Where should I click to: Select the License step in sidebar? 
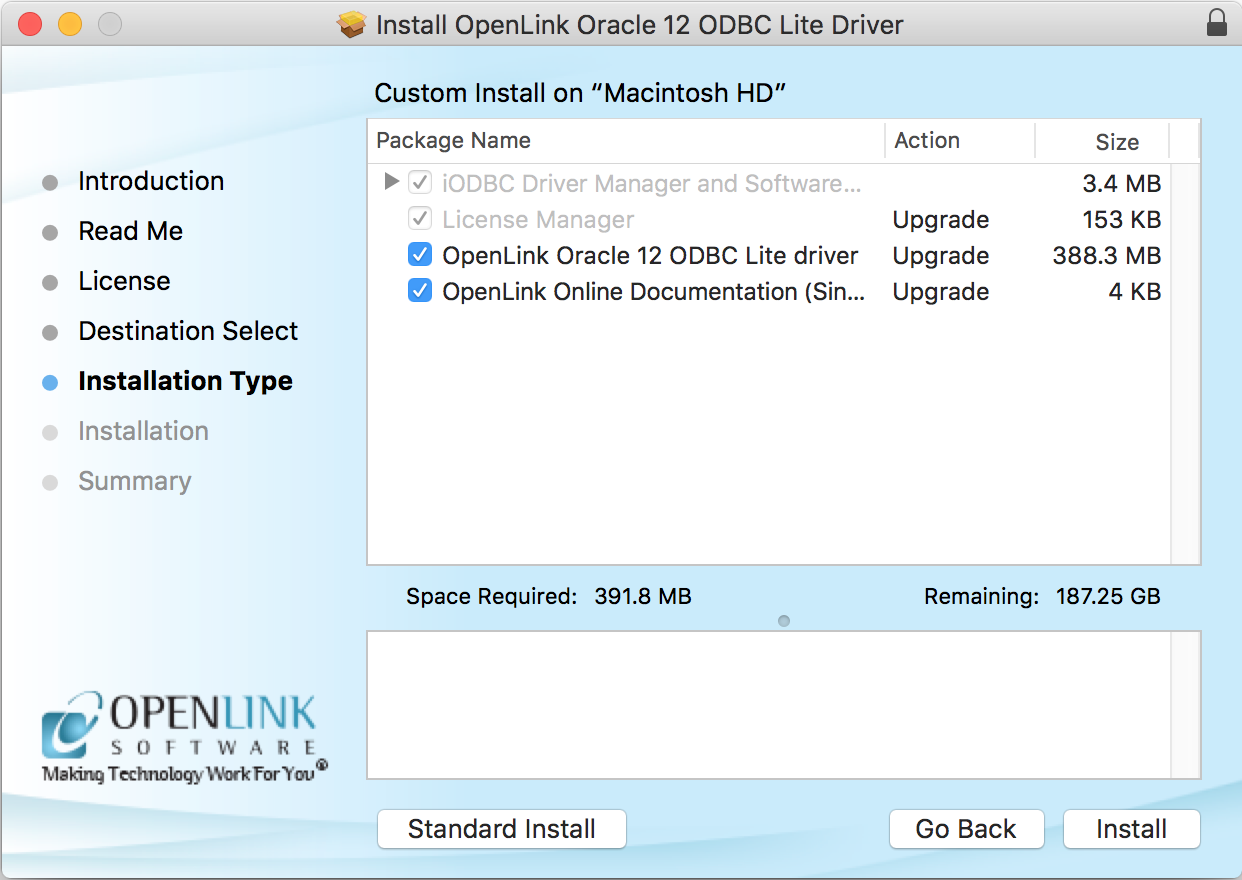tap(124, 281)
